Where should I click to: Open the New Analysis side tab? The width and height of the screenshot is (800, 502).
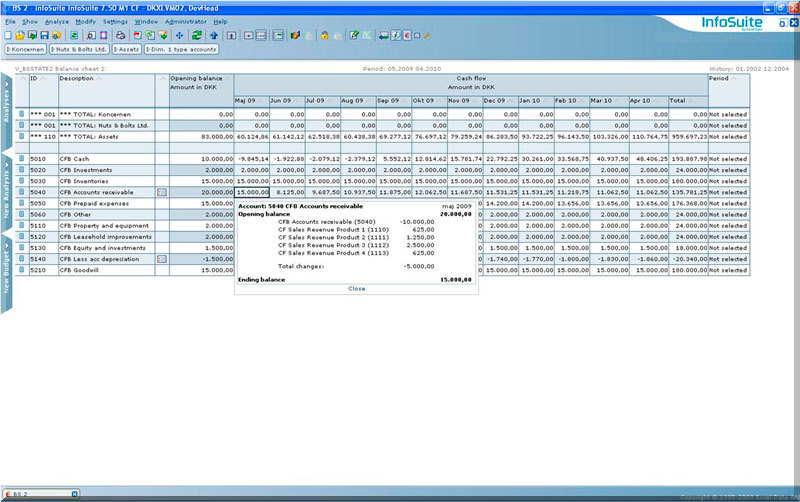[6, 191]
